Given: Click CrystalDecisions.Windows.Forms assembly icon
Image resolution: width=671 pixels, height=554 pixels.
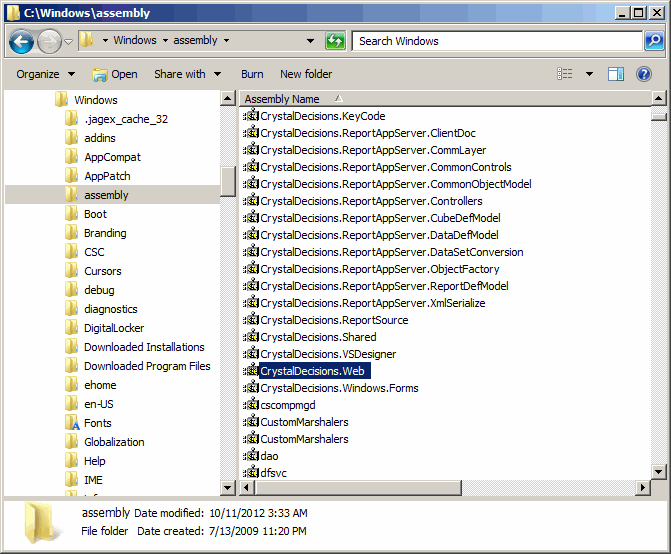Looking at the screenshot, I should [251, 388].
